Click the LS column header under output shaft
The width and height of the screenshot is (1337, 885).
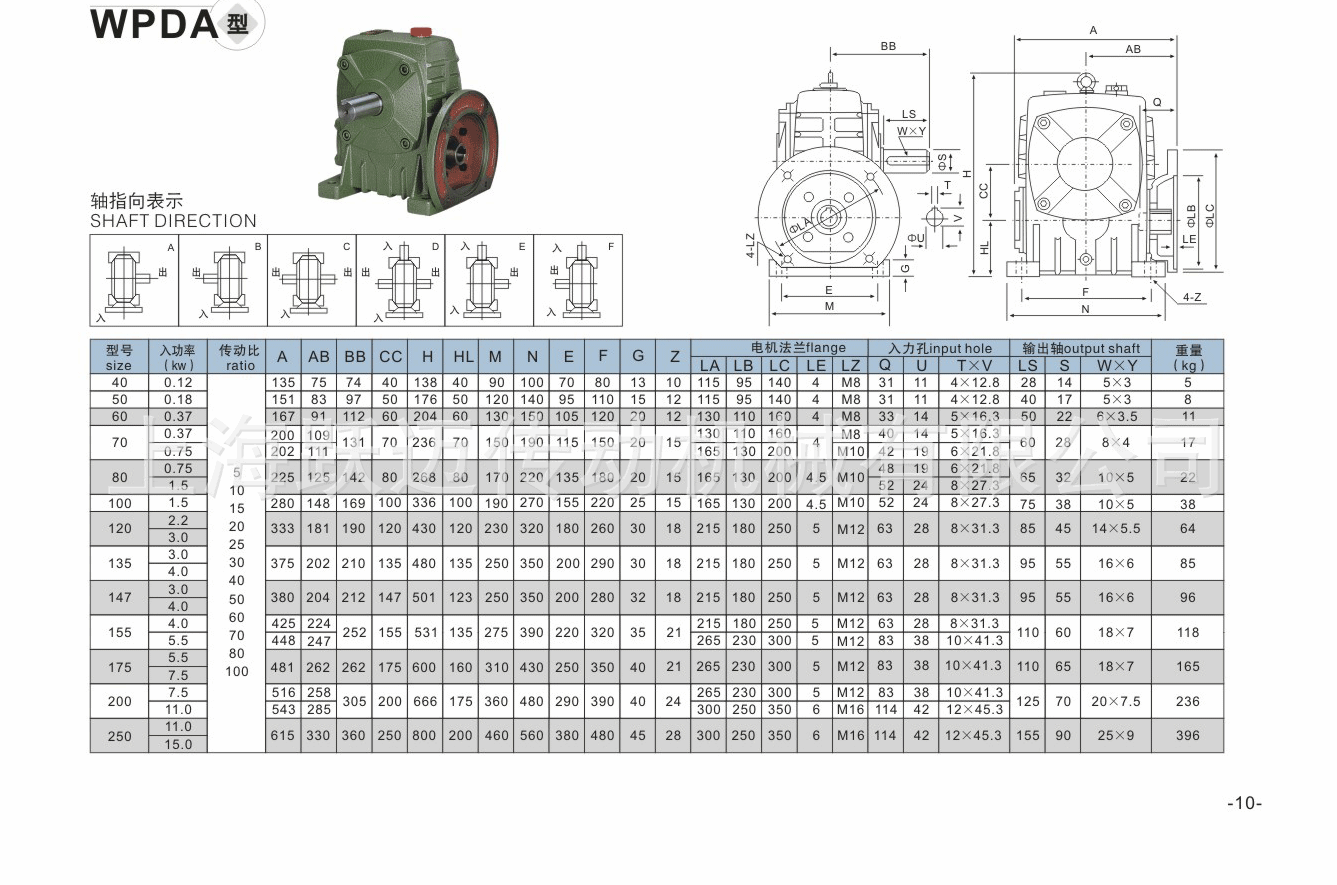coord(1028,365)
